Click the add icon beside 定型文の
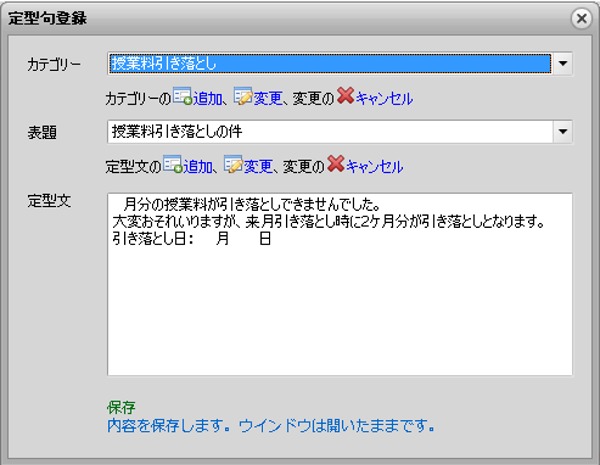Image resolution: width=600 pixels, height=465 pixels. coord(173,164)
